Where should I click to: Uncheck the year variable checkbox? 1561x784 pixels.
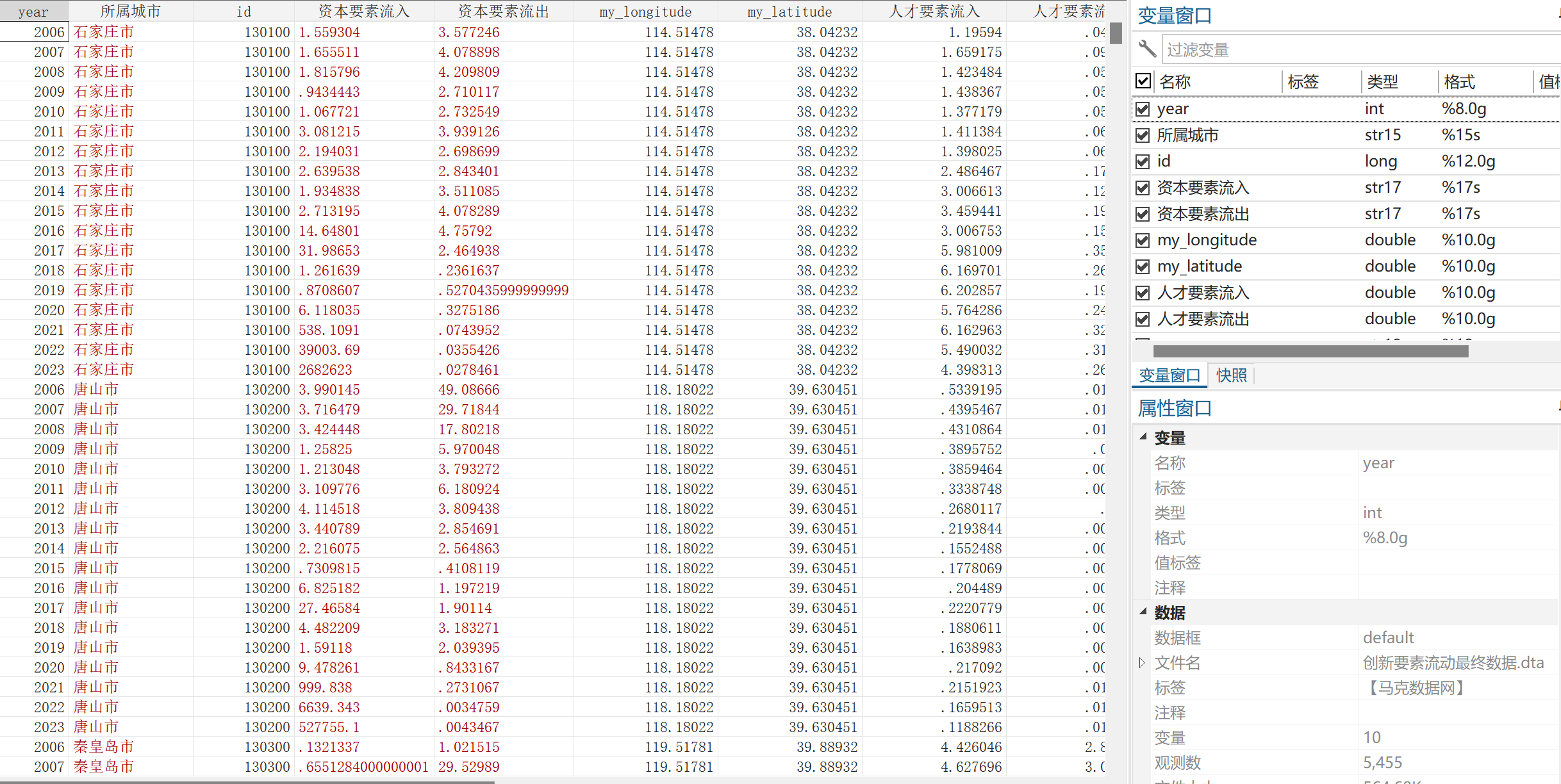[1143, 109]
